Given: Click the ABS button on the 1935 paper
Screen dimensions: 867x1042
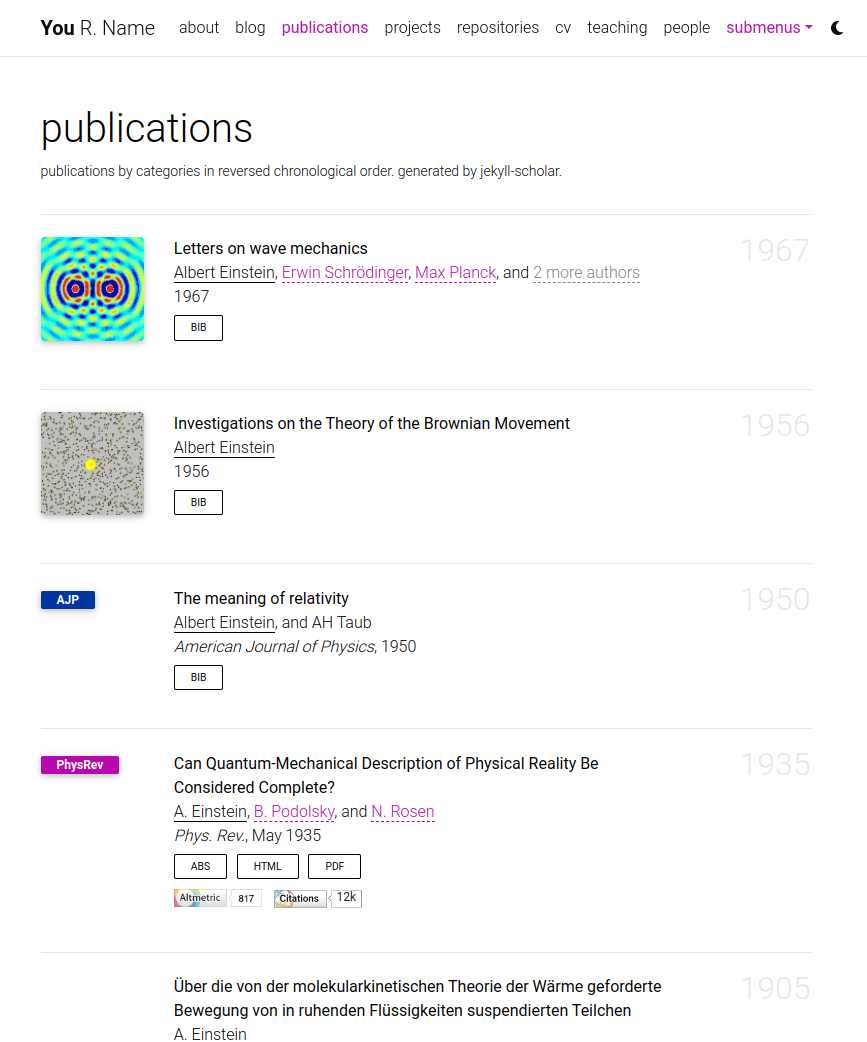Looking at the screenshot, I should [200, 866].
